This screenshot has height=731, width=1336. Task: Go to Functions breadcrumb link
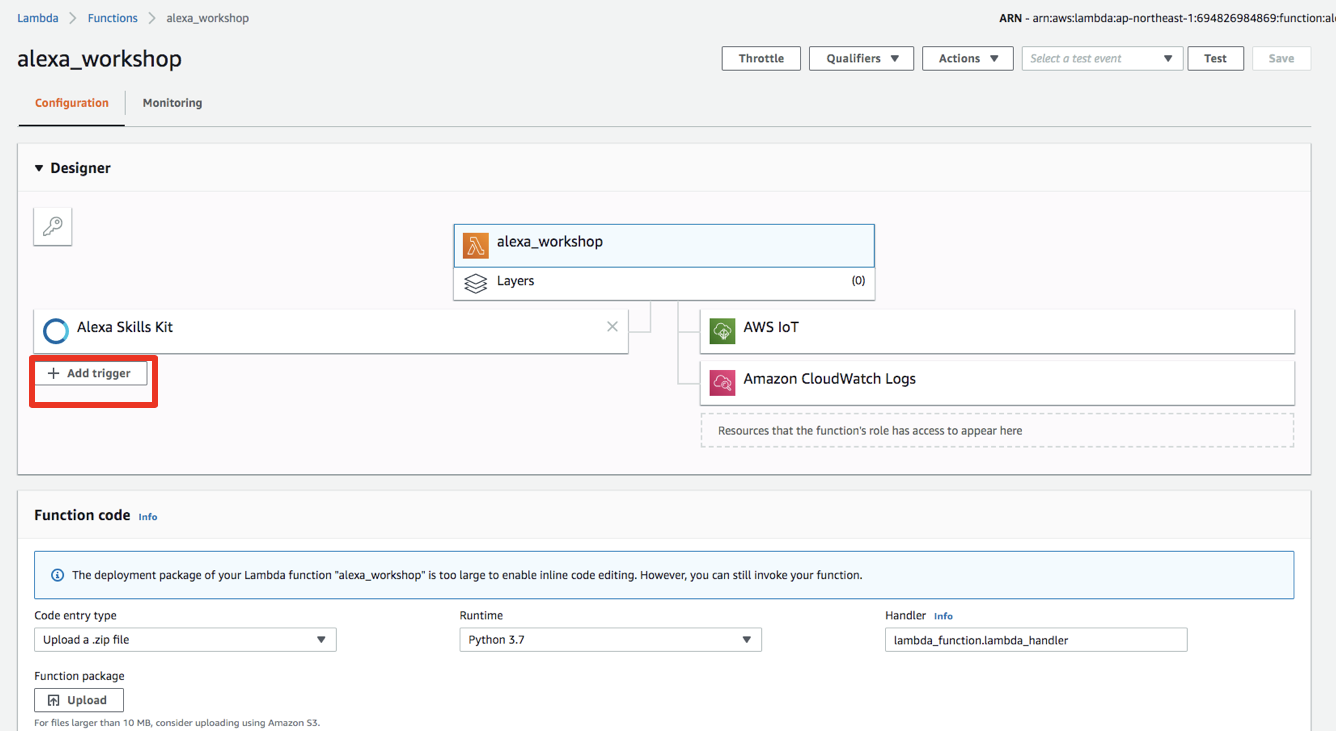pos(113,18)
